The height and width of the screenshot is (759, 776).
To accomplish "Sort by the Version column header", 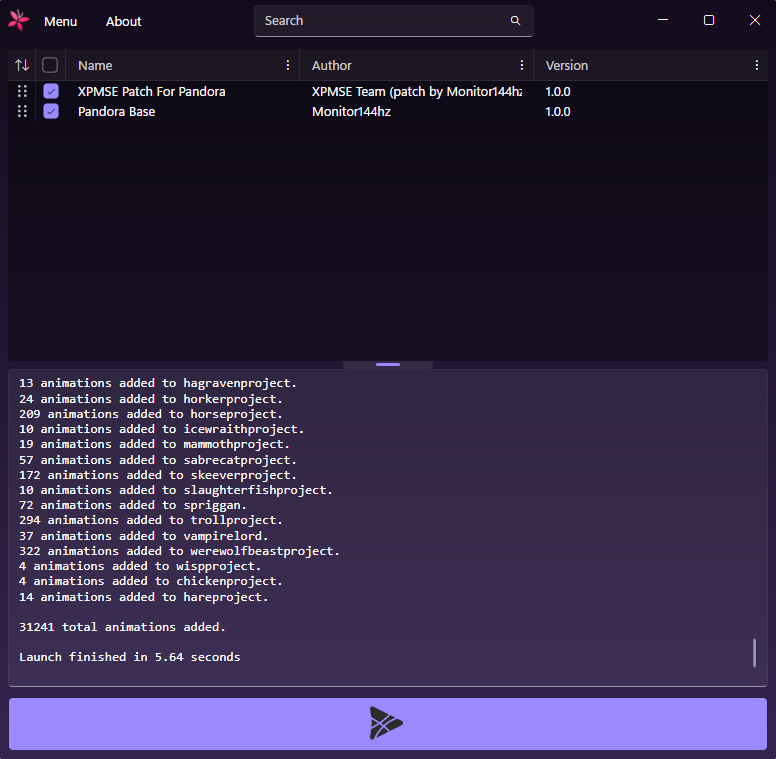I will point(567,65).
